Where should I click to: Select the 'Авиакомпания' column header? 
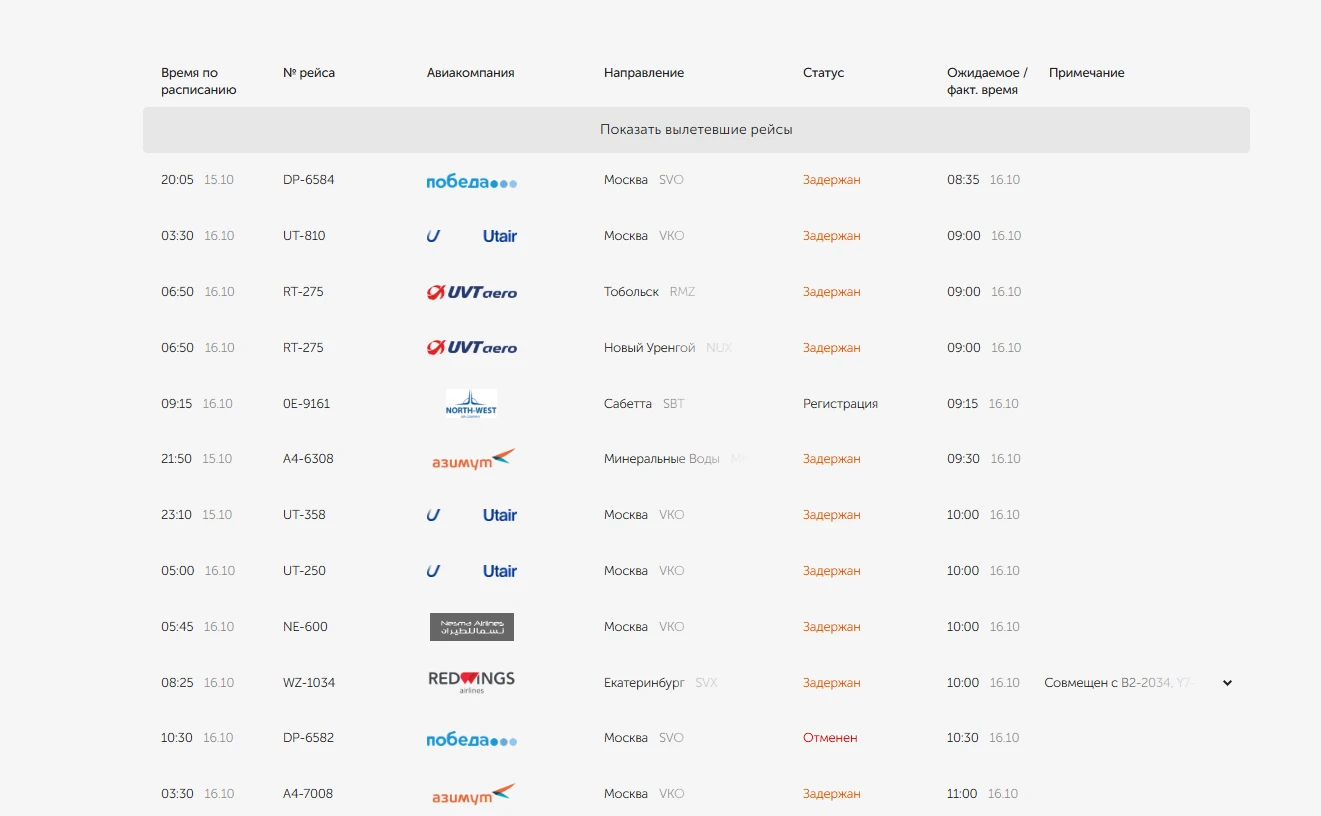coord(471,73)
